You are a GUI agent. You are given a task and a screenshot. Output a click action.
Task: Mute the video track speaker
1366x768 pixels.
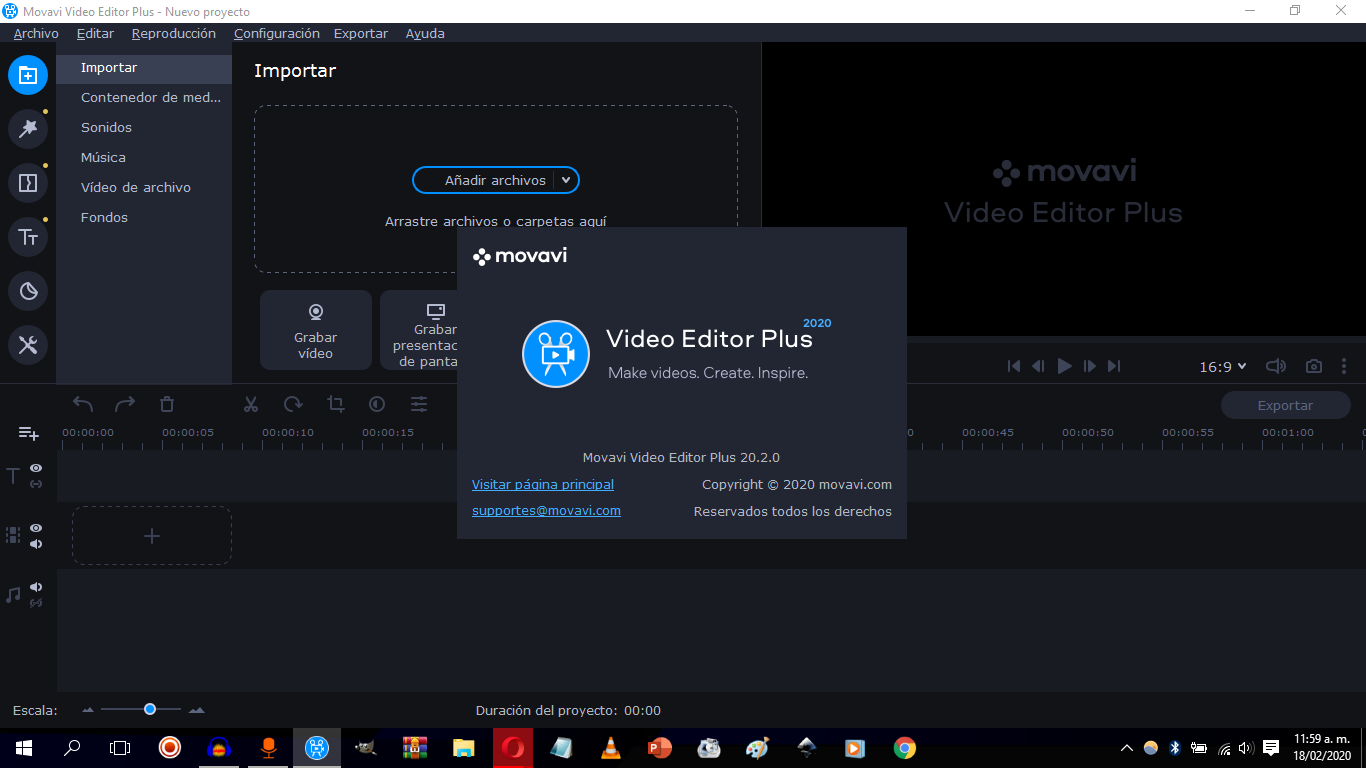(36, 544)
